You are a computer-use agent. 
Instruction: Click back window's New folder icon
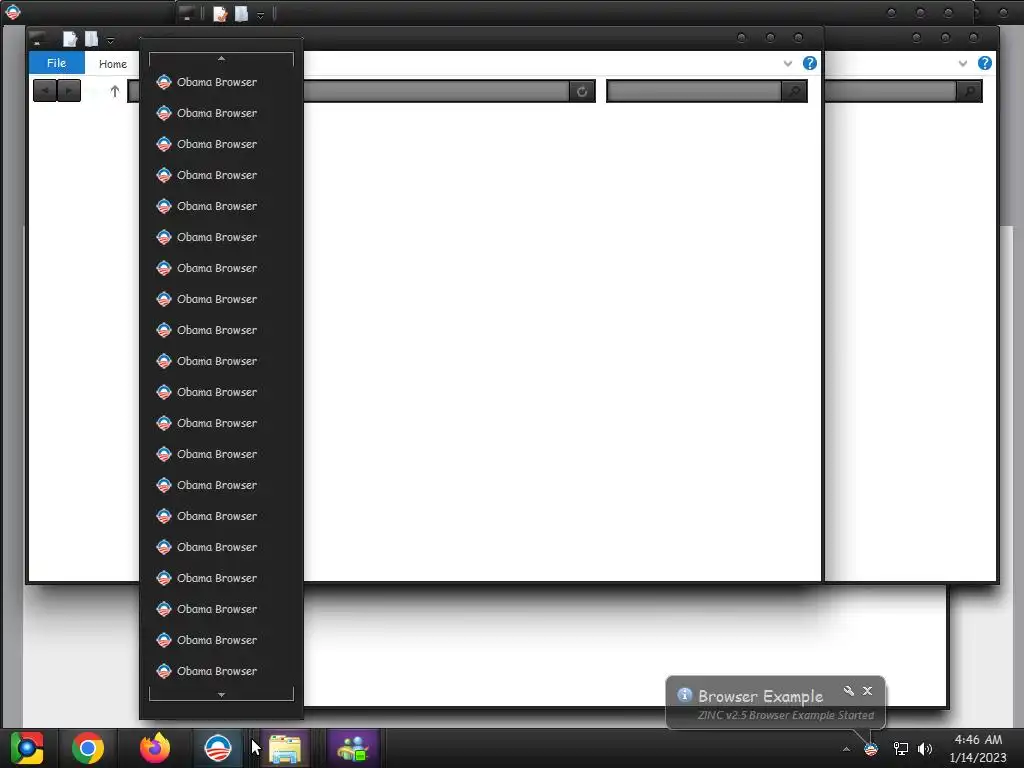coord(242,14)
